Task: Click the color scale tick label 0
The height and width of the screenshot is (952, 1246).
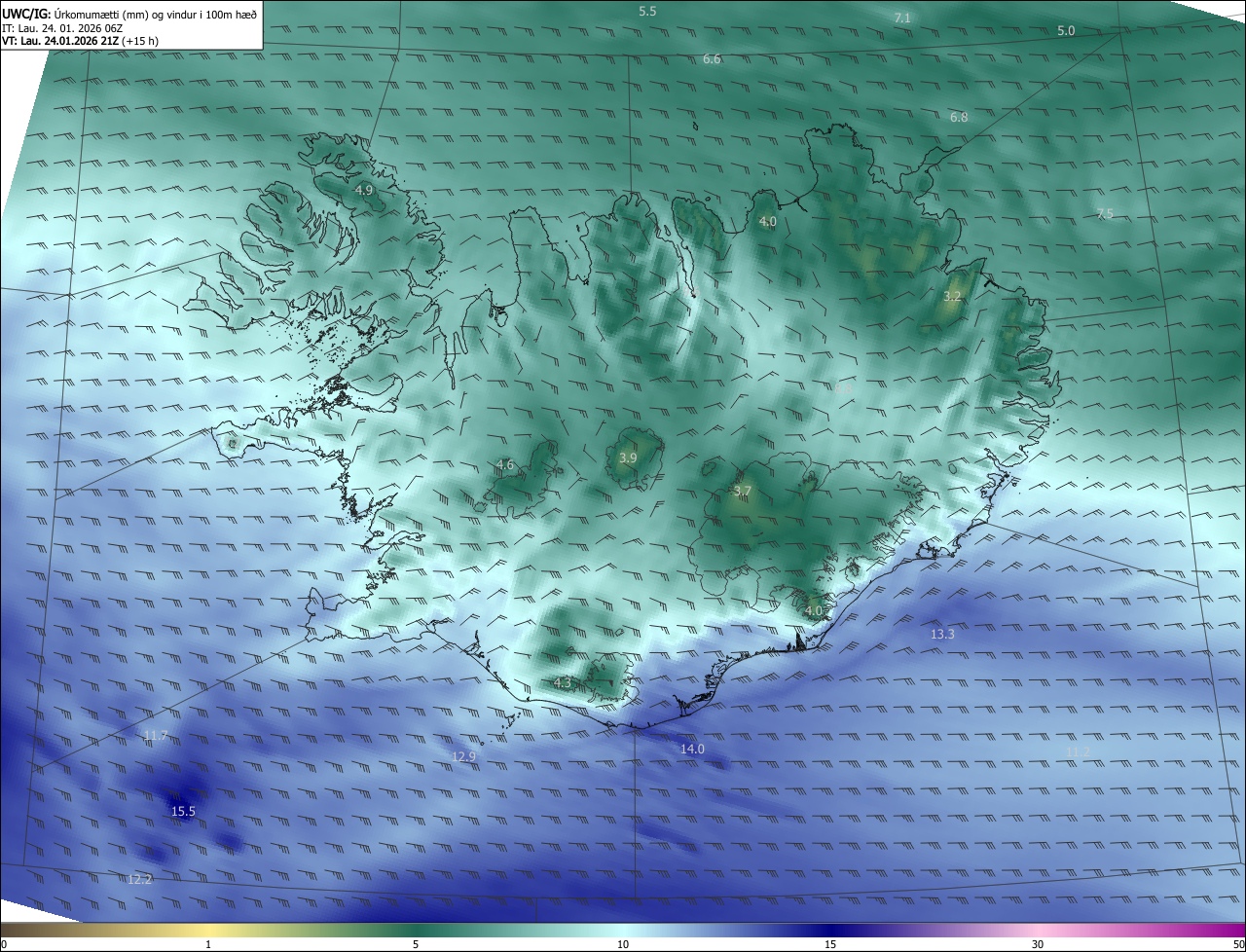Action: coord(3,944)
